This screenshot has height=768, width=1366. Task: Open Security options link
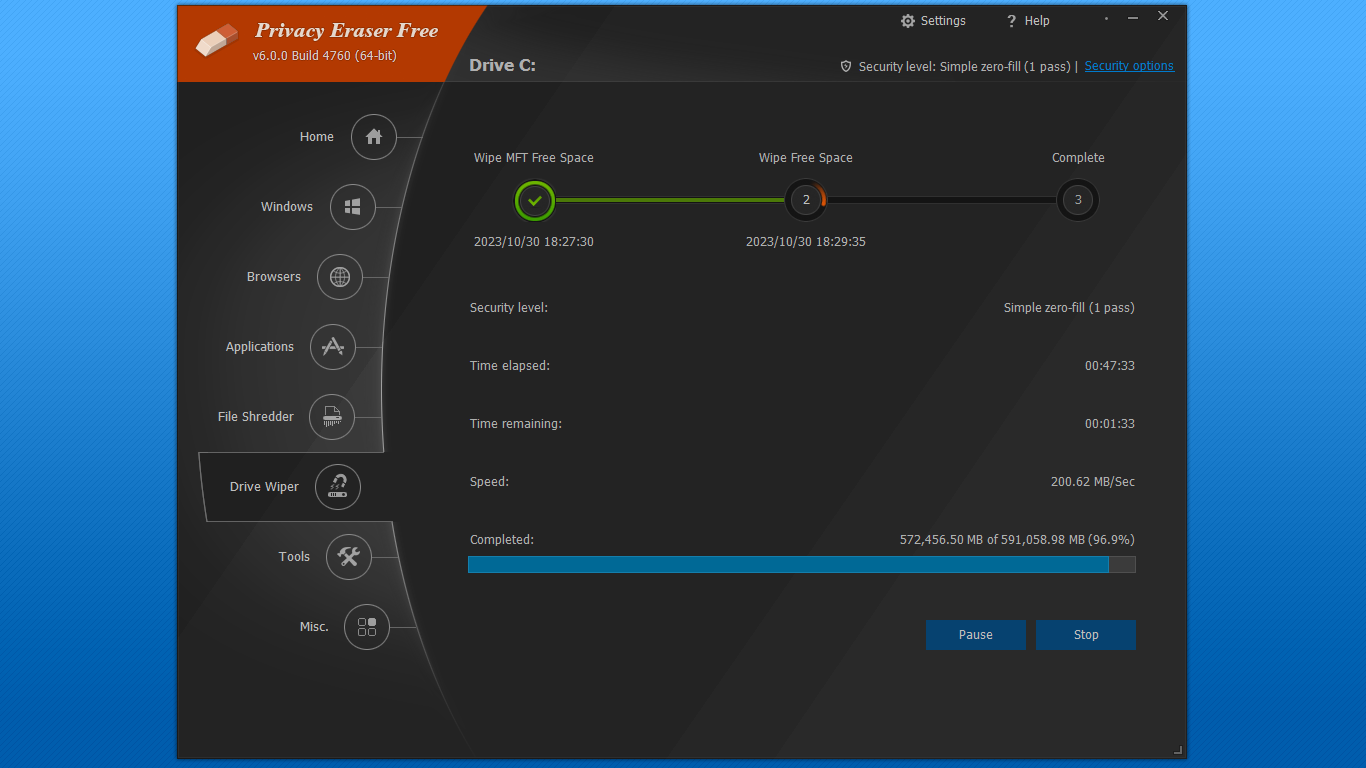1129,66
